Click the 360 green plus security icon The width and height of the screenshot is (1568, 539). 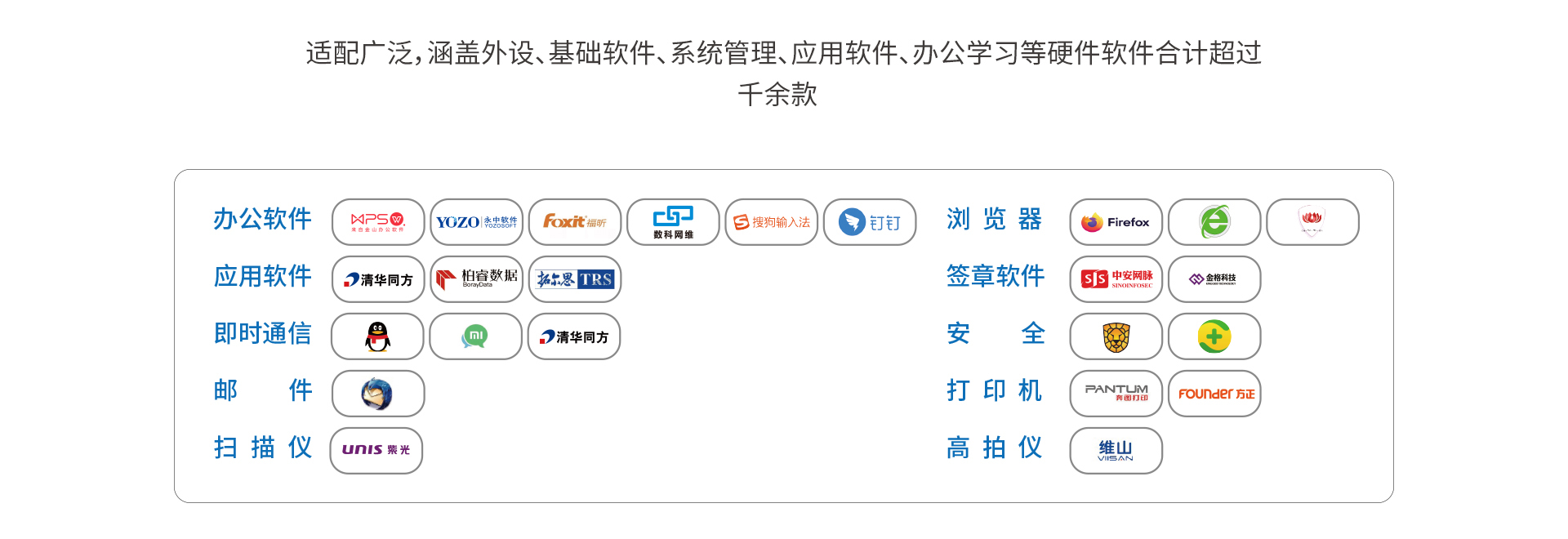click(1214, 336)
